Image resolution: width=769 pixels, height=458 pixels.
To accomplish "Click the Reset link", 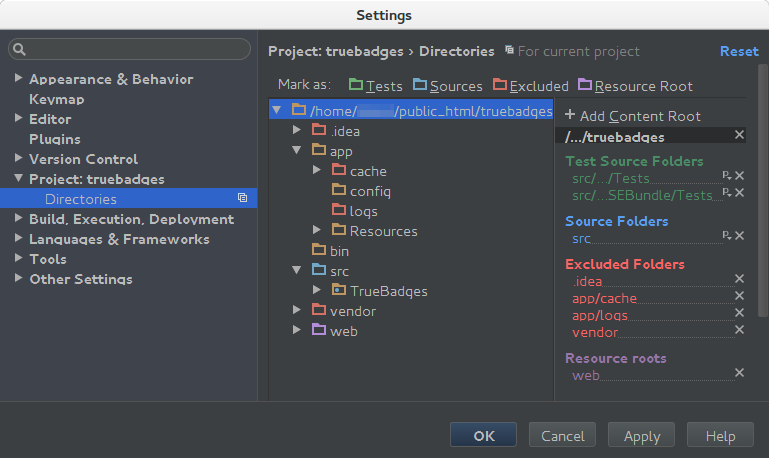I will click(x=739, y=51).
